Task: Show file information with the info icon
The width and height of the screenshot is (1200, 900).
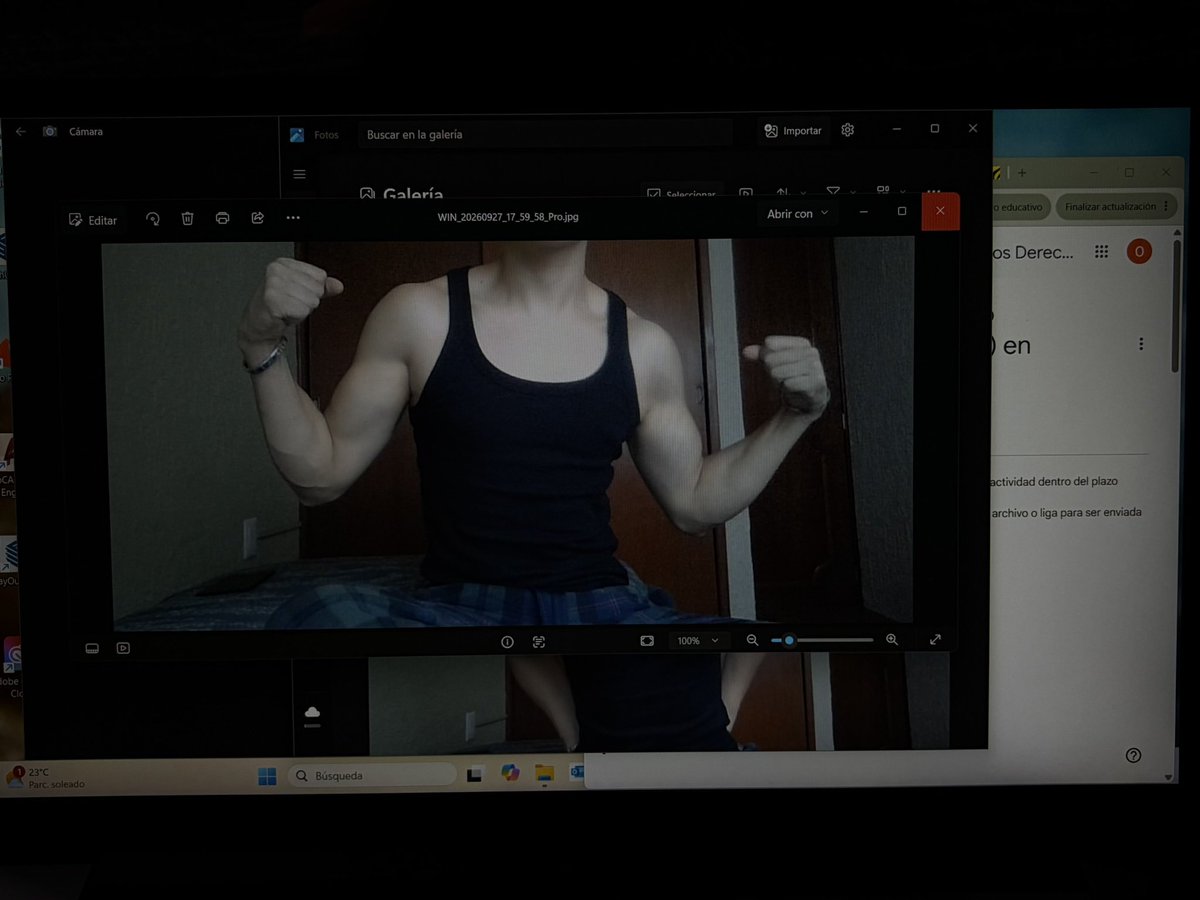Action: coord(507,642)
